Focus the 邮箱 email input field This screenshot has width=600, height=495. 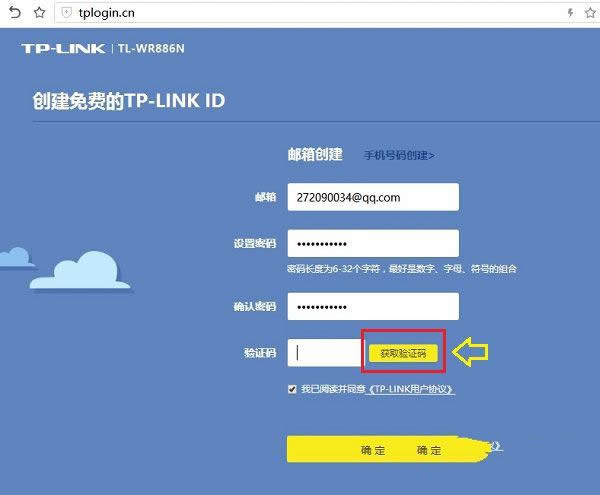372,198
